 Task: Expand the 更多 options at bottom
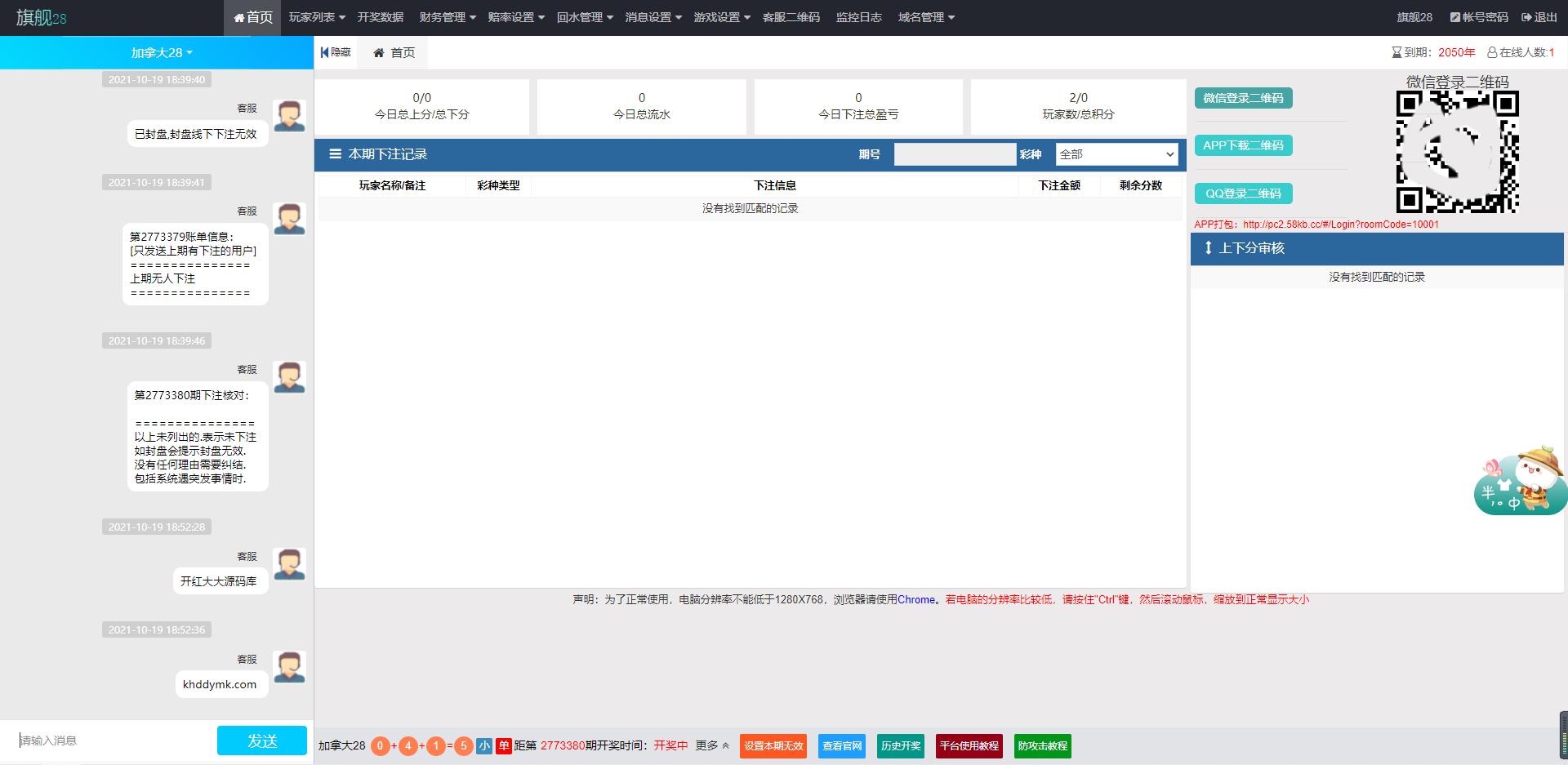pos(712,745)
